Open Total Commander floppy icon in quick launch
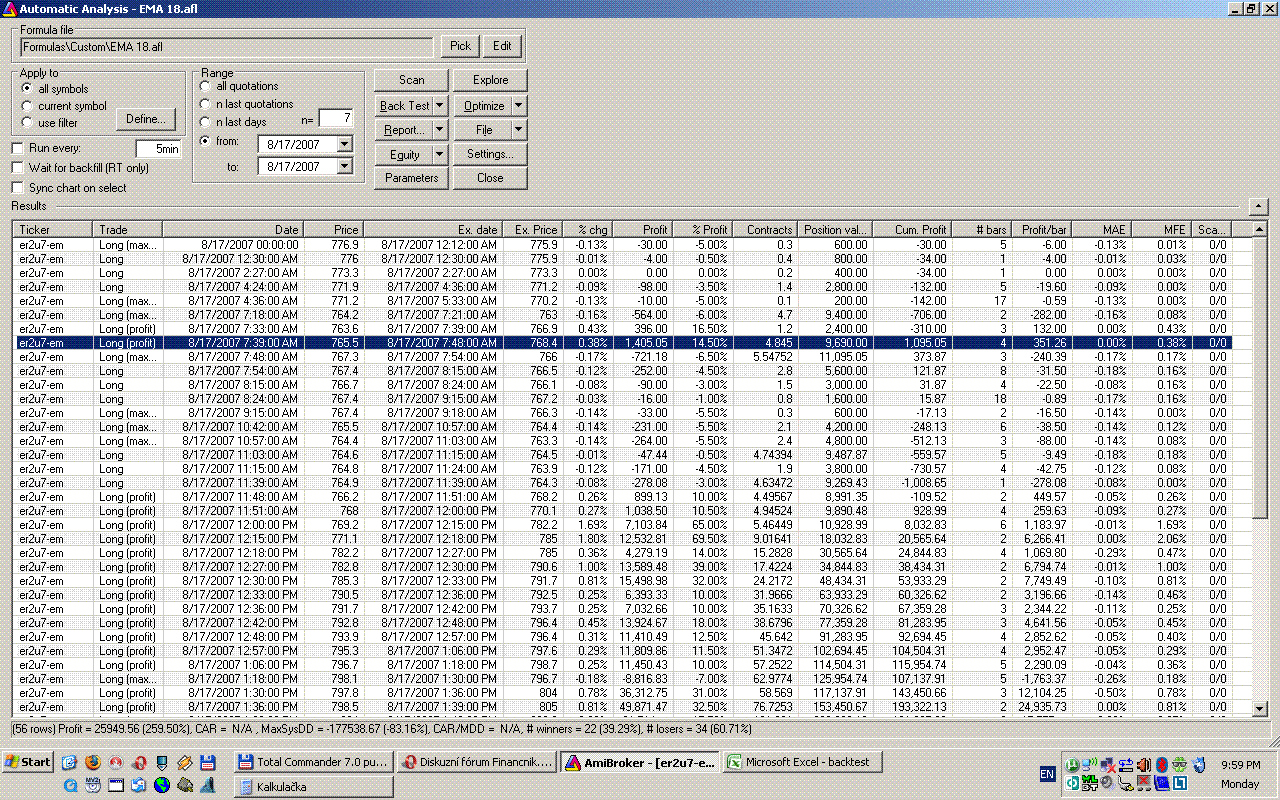 [x=208, y=763]
